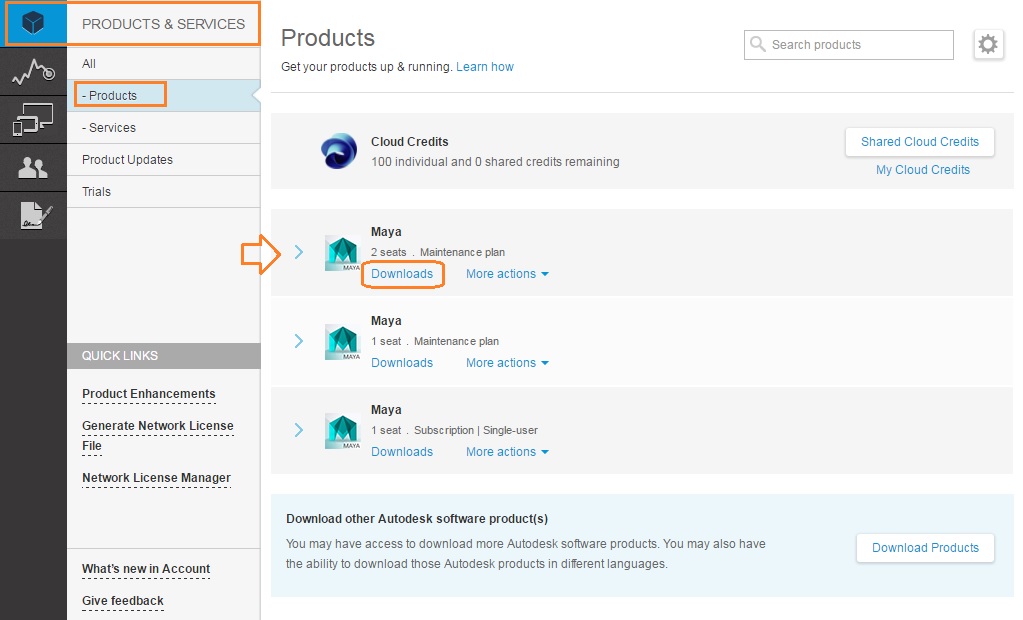Open the Products & Services cube icon

pyautogui.click(x=34, y=23)
